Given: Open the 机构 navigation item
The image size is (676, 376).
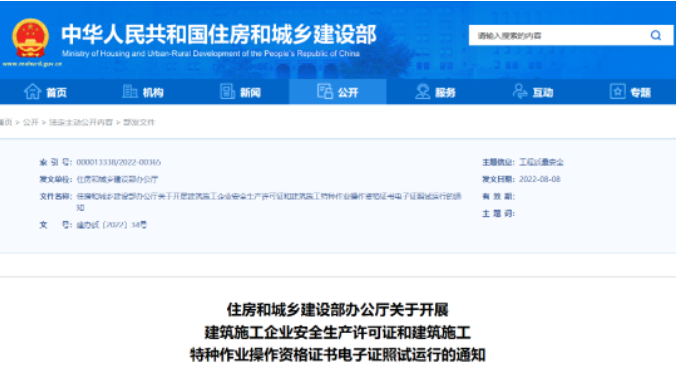Looking at the screenshot, I should coord(153,93).
